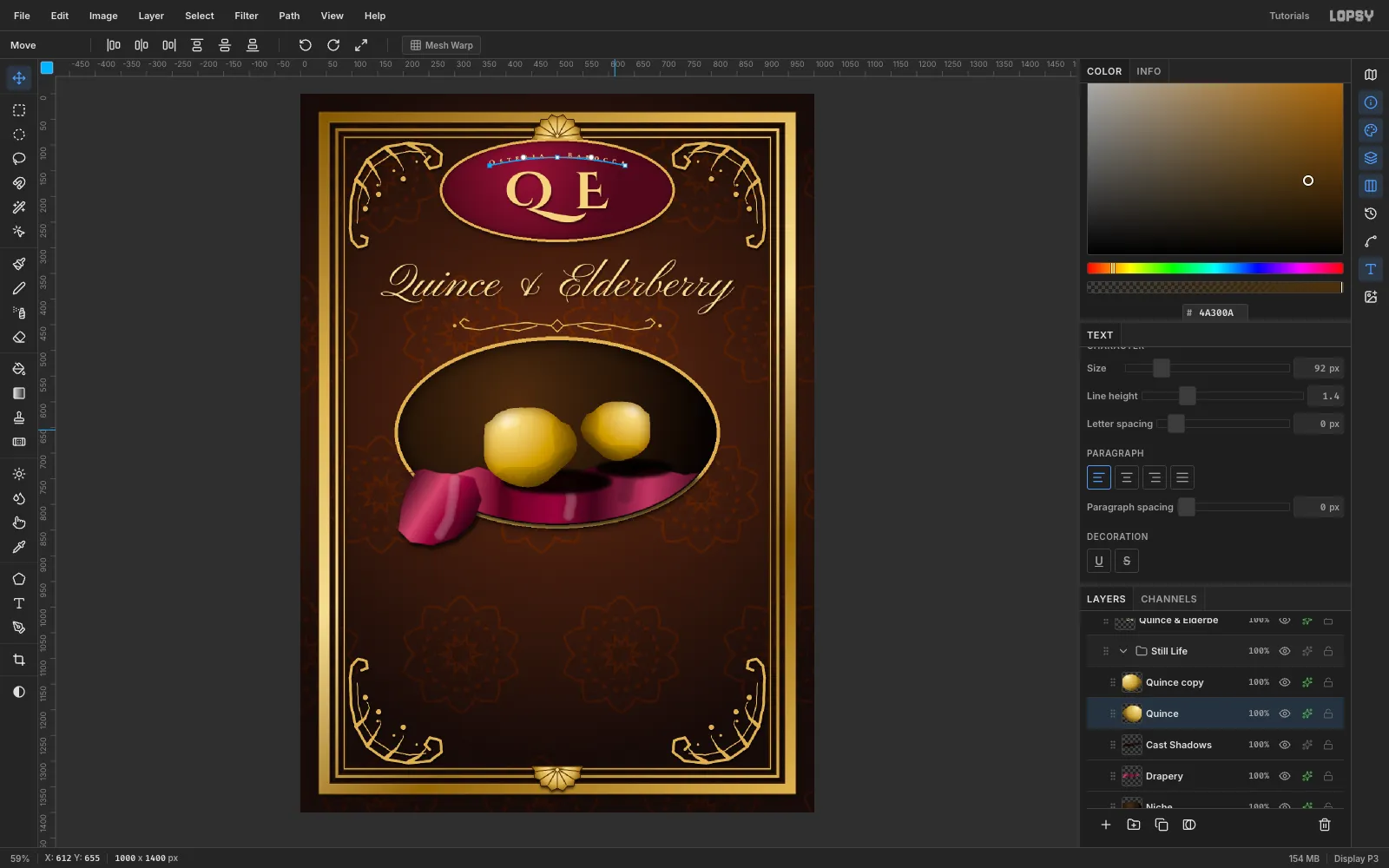Select the Lasso tool
This screenshot has height=868, width=1389.
(x=19, y=159)
